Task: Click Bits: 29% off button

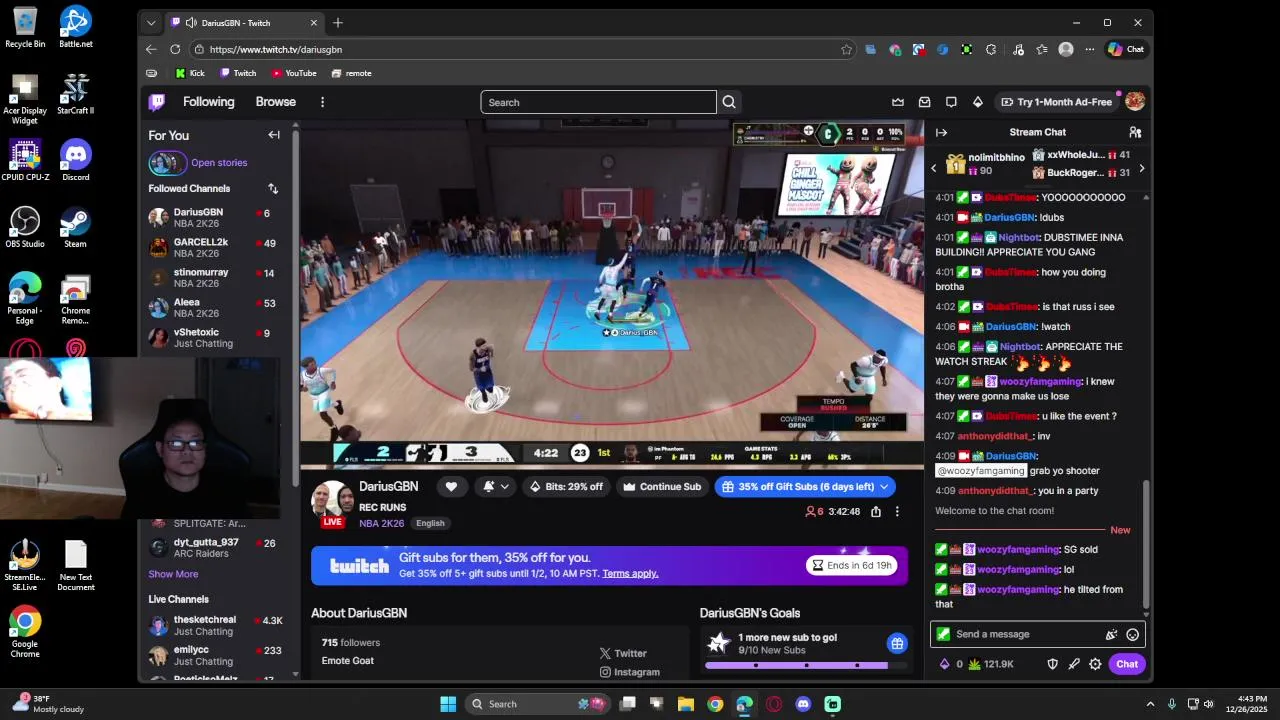Action: [566, 487]
